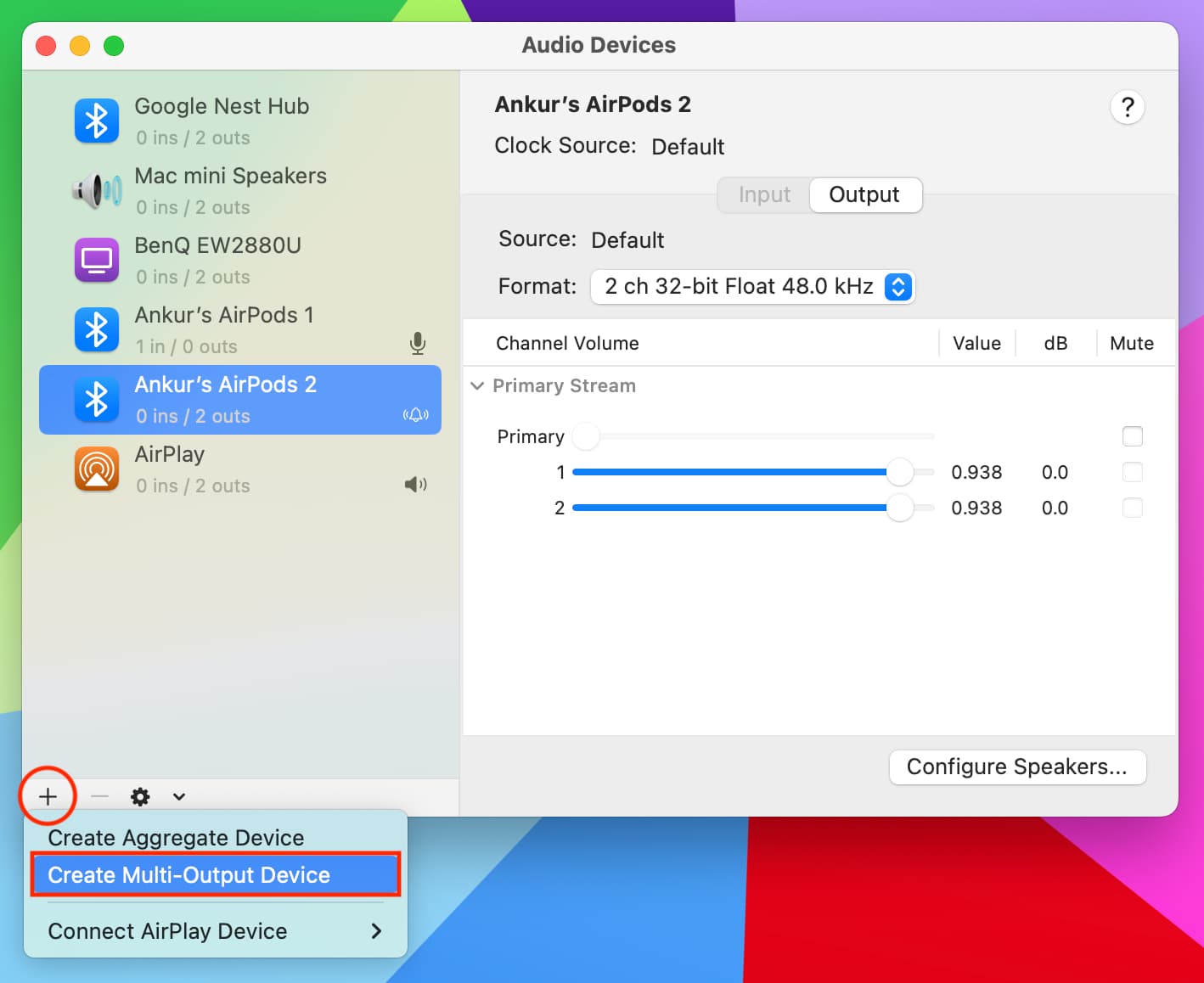The width and height of the screenshot is (1204, 983).
Task: Click the BenQ EW2880U display icon
Action: click(96, 261)
